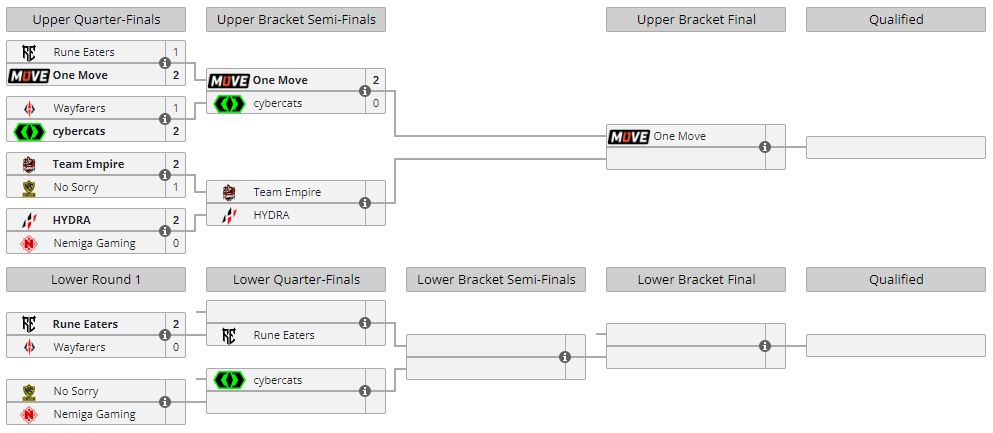Image resolution: width=993 pixels, height=433 pixels.
Task: Show details of Team Empire vs No Sorry match
Action: pyautogui.click(x=165, y=175)
